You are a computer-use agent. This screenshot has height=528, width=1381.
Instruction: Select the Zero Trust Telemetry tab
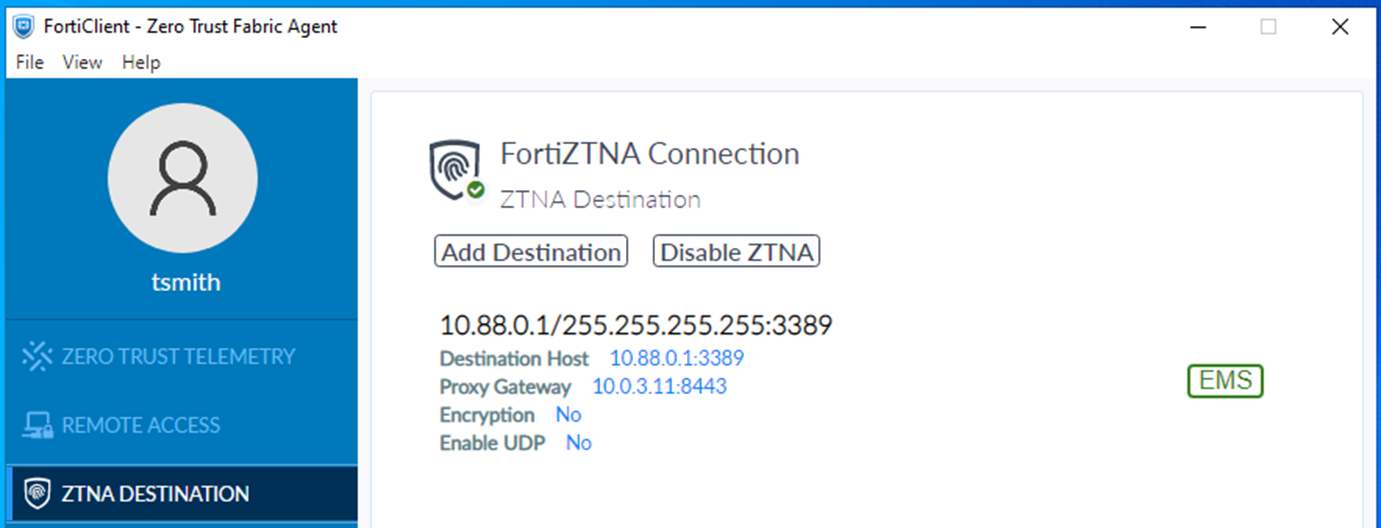(178, 356)
